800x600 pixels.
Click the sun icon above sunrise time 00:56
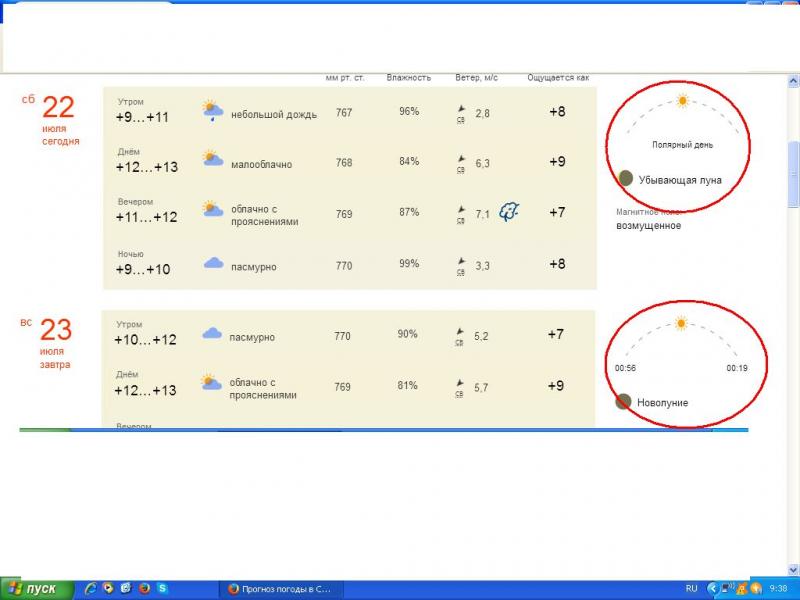click(x=681, y=323)
